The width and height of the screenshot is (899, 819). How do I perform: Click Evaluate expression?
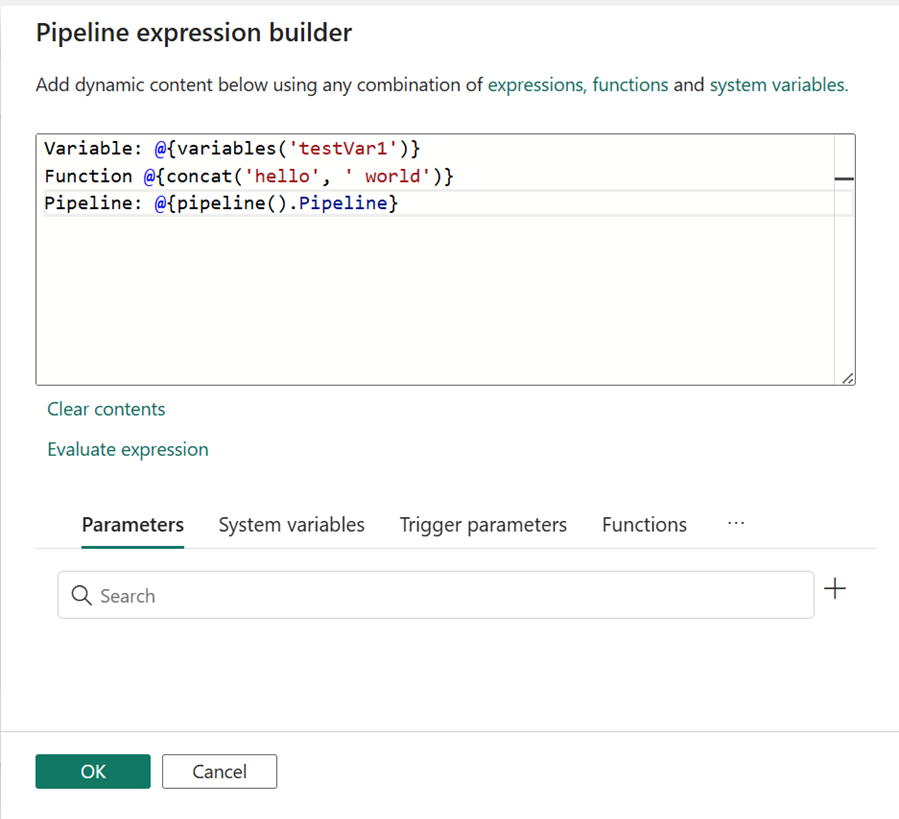127,449
